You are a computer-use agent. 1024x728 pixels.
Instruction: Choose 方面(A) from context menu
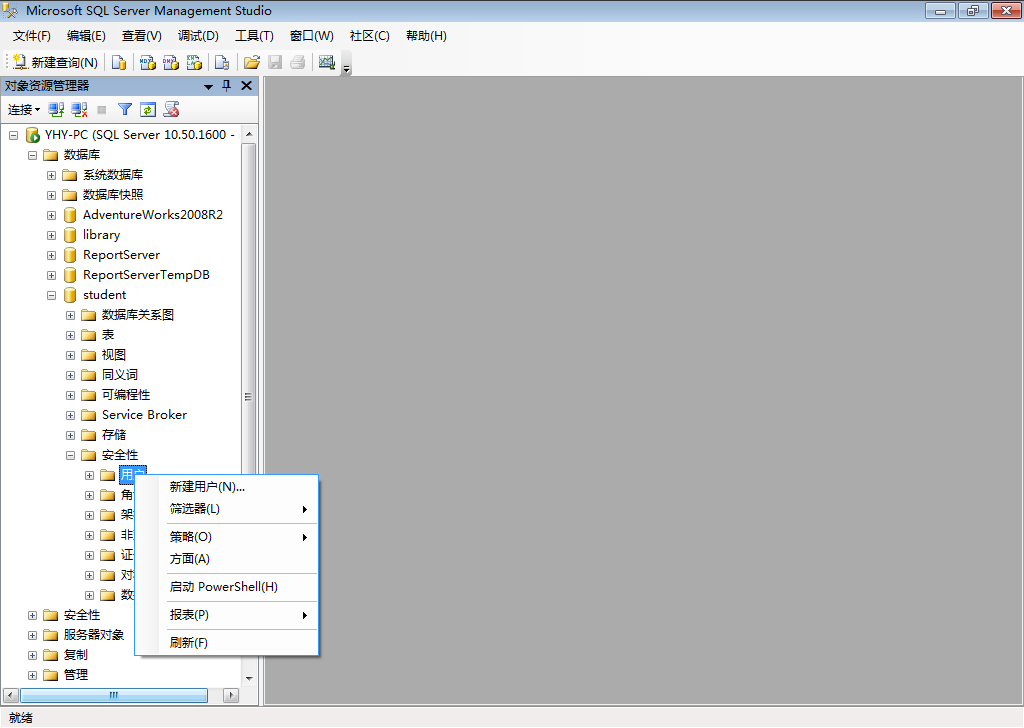[227, 559]
